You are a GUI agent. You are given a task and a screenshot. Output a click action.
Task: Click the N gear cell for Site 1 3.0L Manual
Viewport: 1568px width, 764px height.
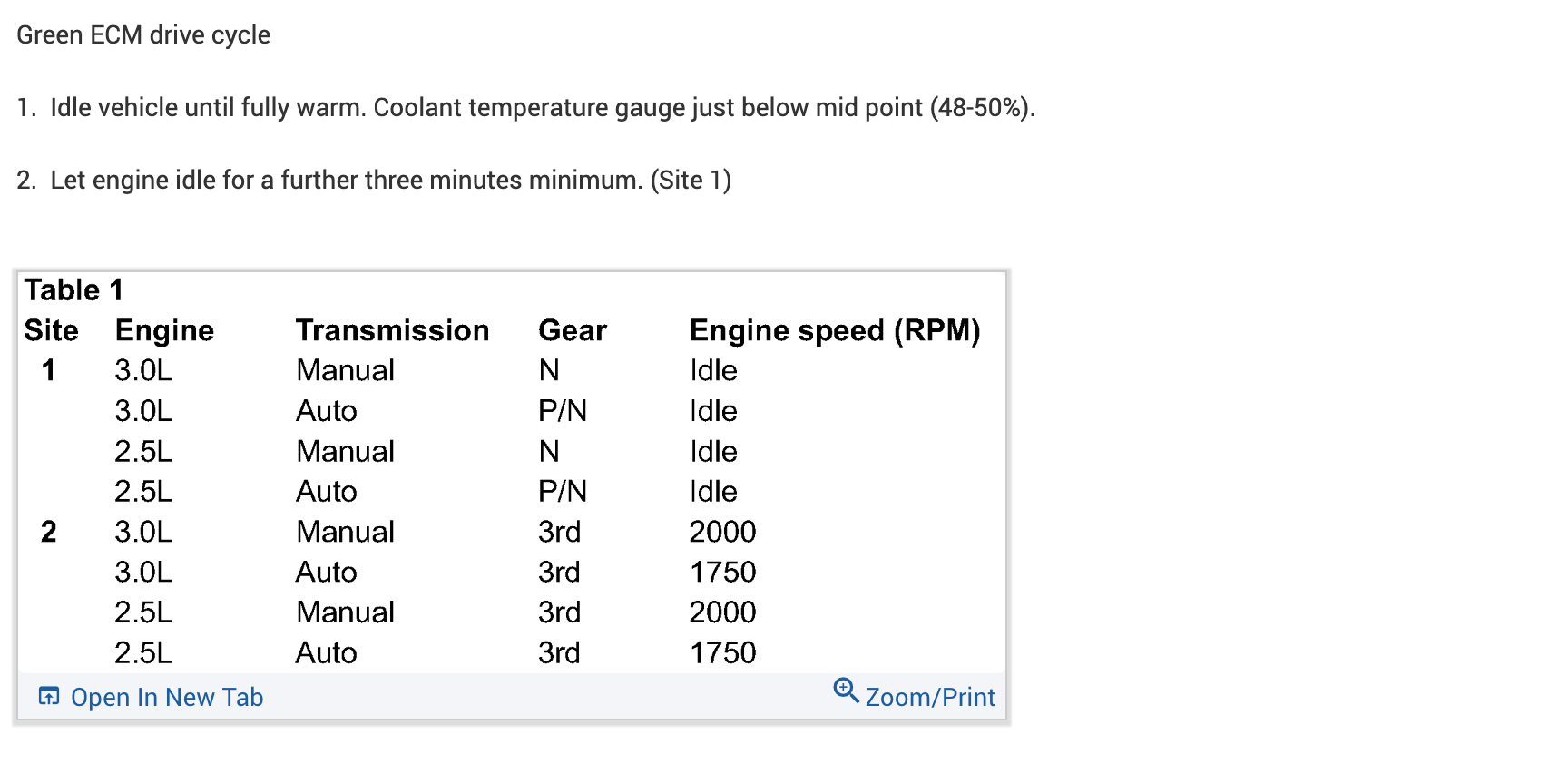(x=549, y=370)
